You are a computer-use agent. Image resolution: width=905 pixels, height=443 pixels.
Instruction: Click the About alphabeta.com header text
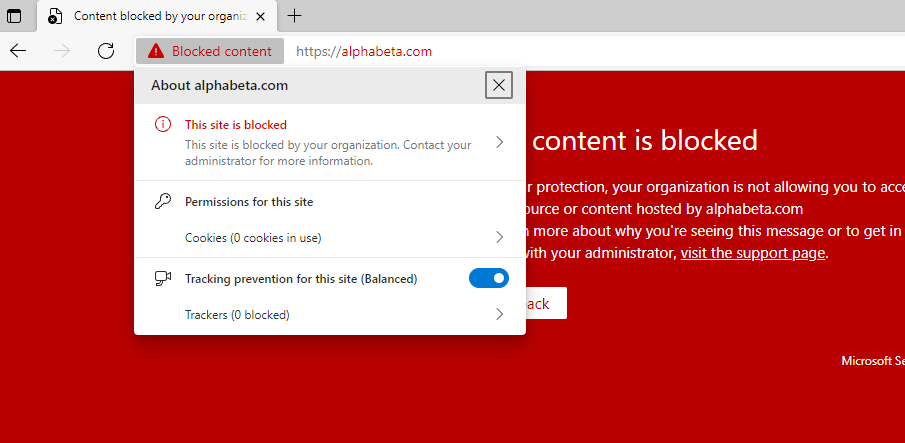point(219,85)
